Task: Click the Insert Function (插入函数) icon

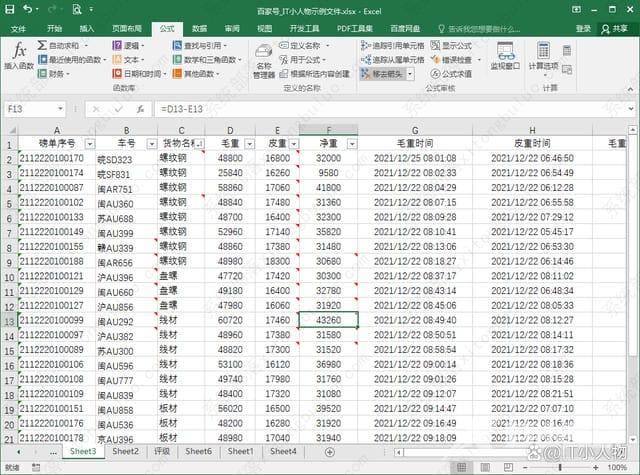Action: 18,55
